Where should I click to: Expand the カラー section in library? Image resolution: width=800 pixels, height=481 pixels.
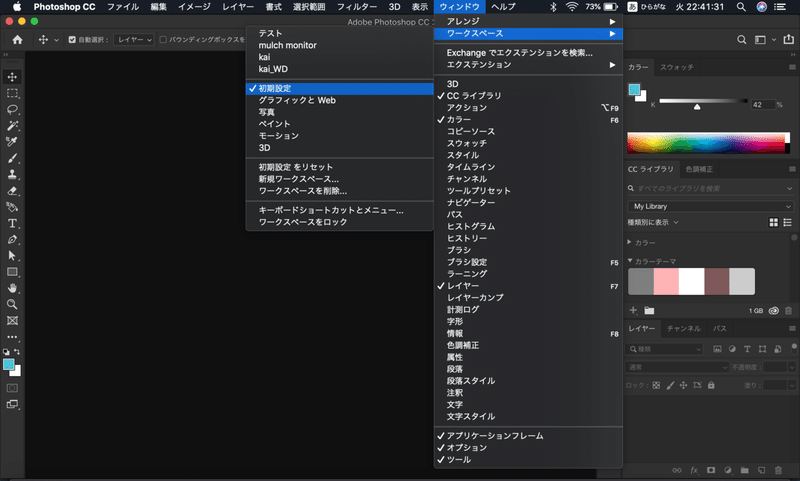coord(630,242)
